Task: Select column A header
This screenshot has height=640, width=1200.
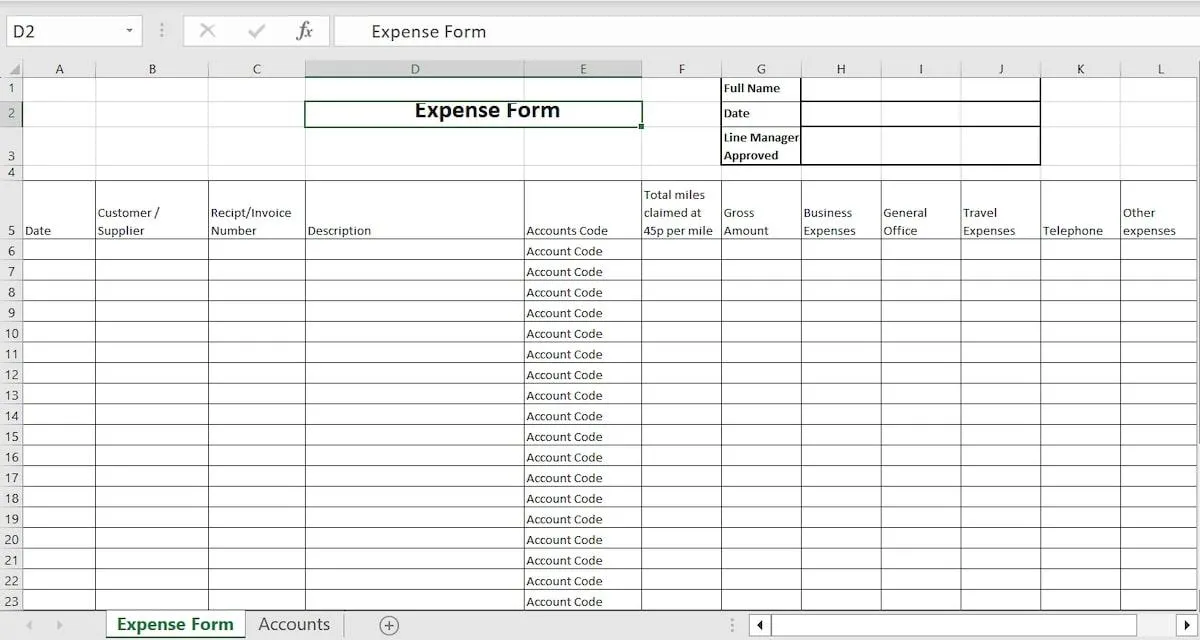Action: pyautogui.click(x=59, y=69)
